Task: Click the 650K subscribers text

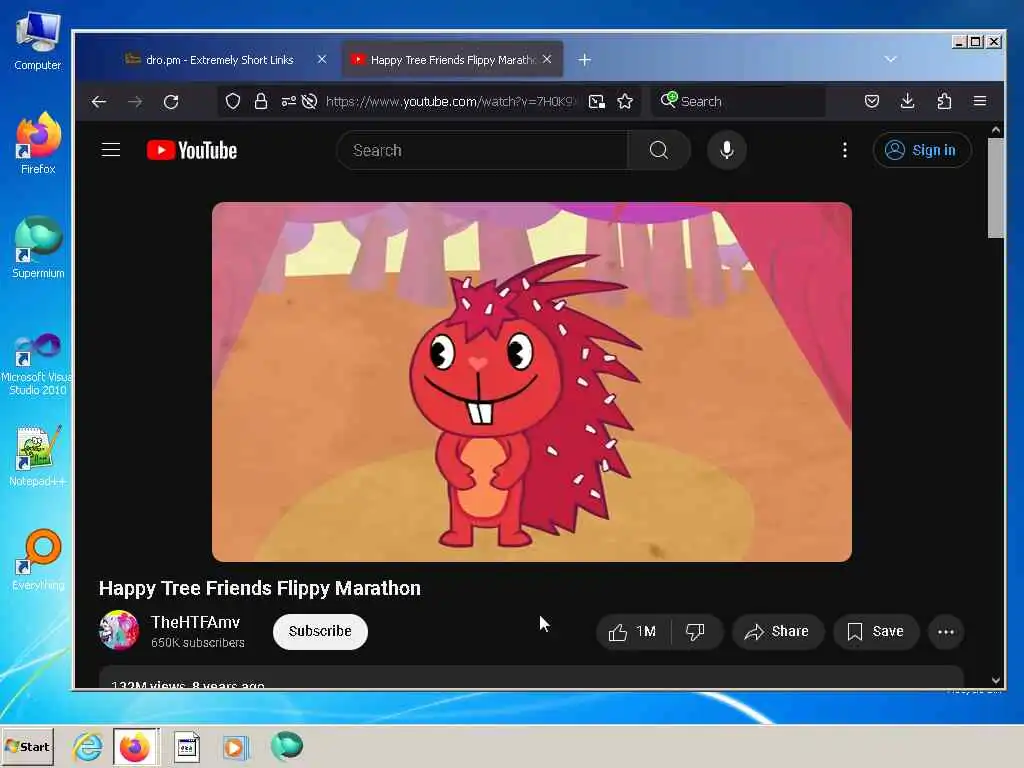Action: coord(198,643)
